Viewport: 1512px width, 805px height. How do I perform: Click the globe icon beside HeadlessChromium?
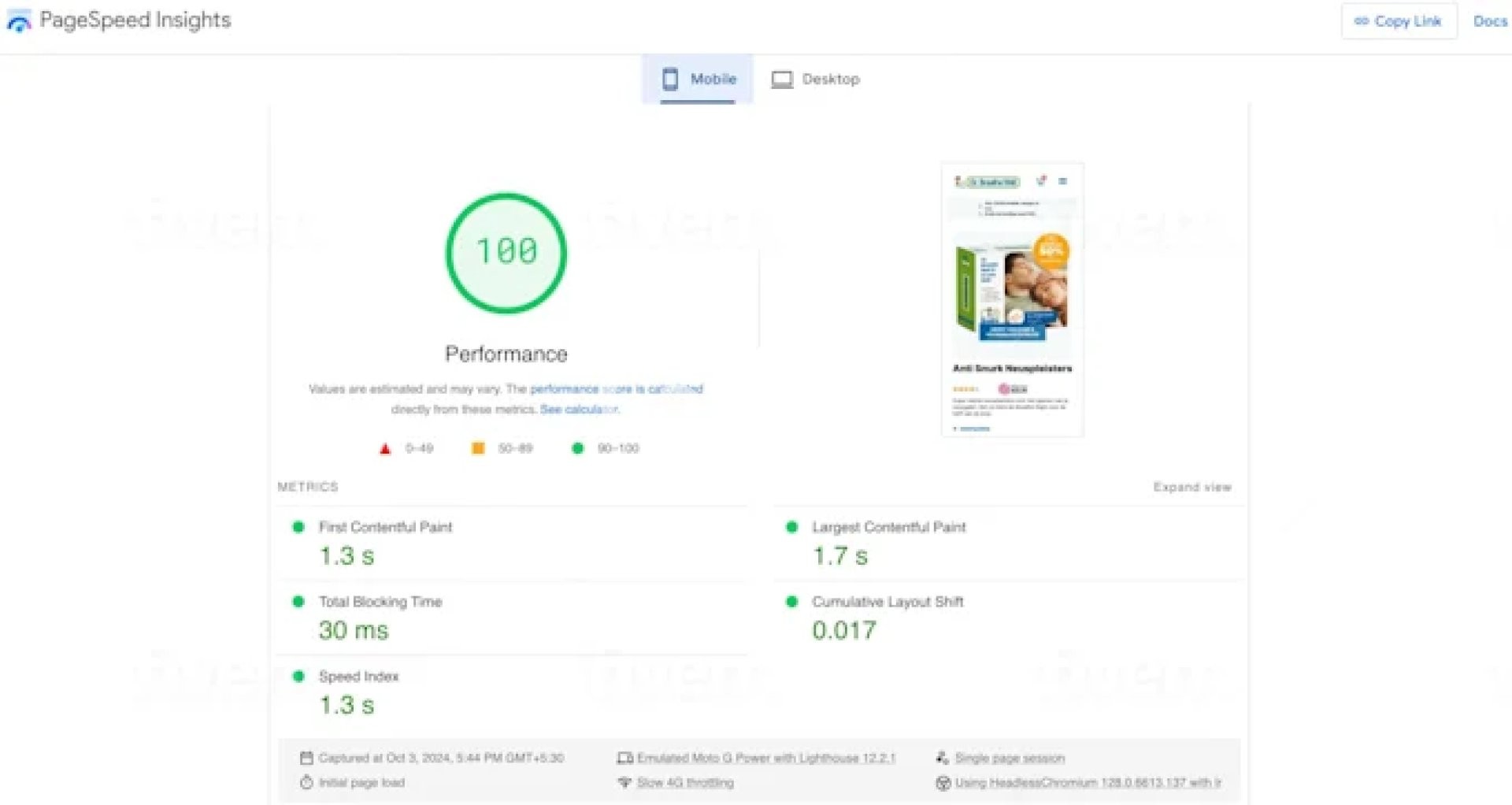(x=943, y=782)
